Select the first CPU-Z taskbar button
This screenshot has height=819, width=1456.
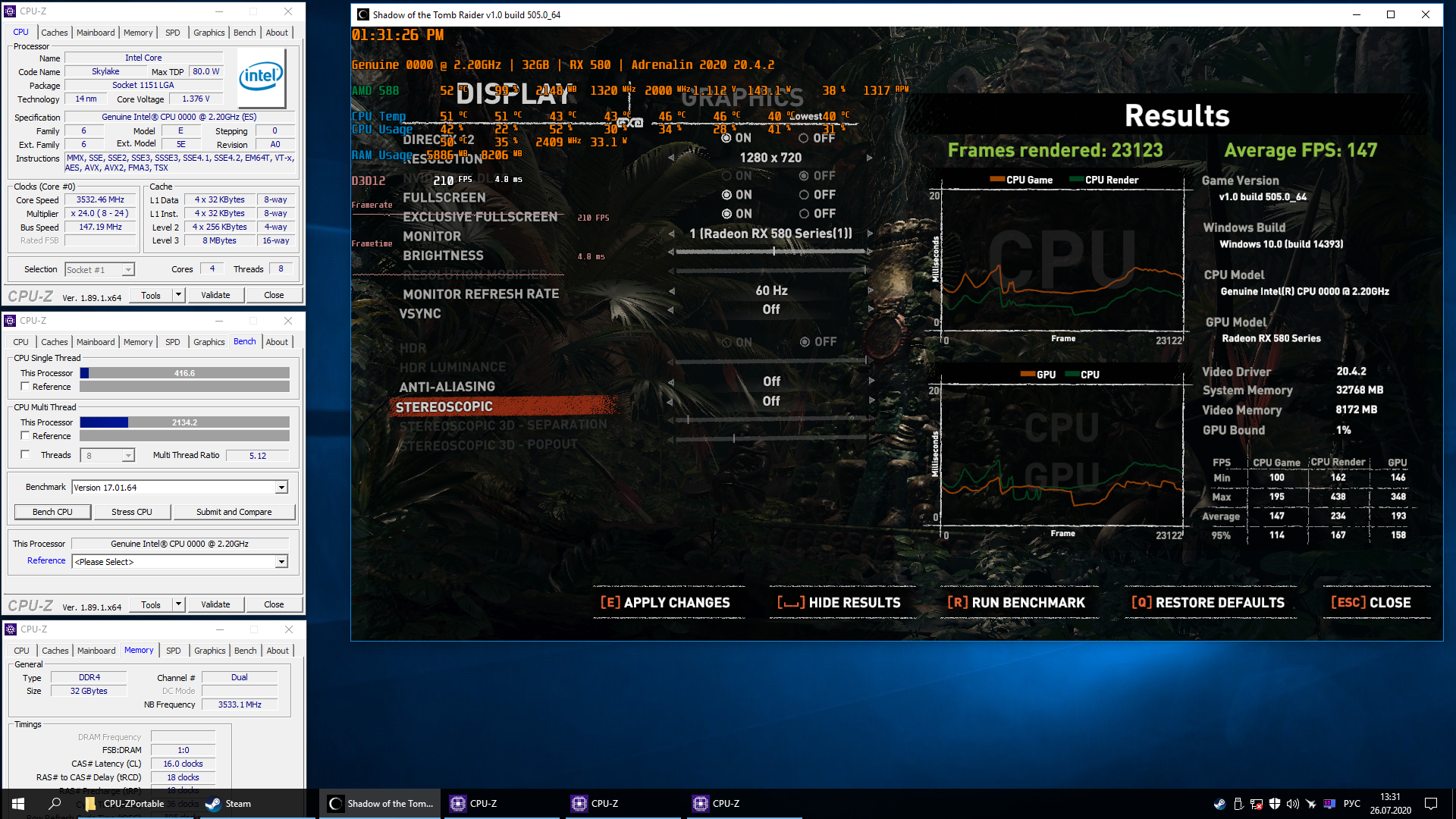(x=500, y=804)
